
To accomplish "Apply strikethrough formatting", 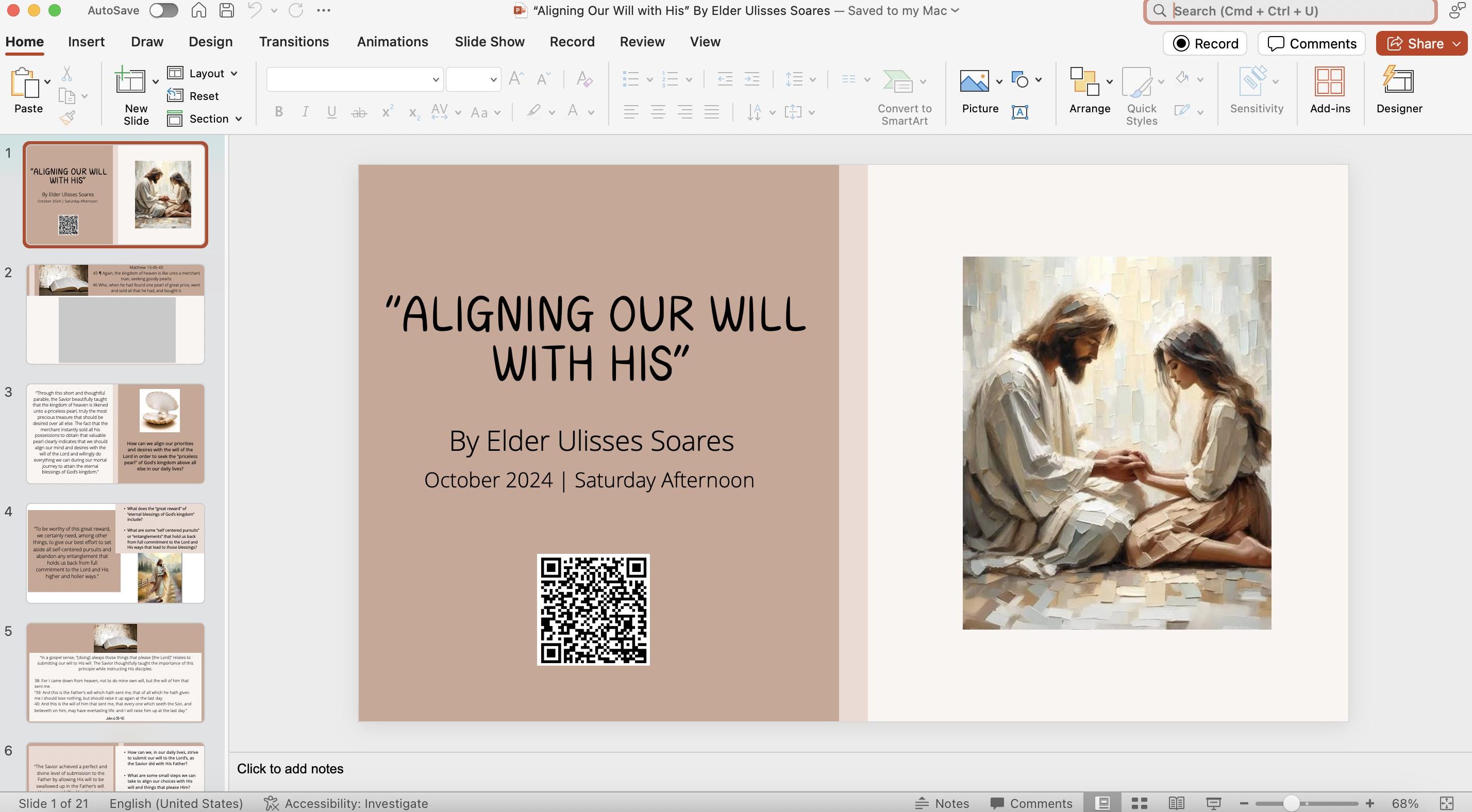I will point(359,112).
